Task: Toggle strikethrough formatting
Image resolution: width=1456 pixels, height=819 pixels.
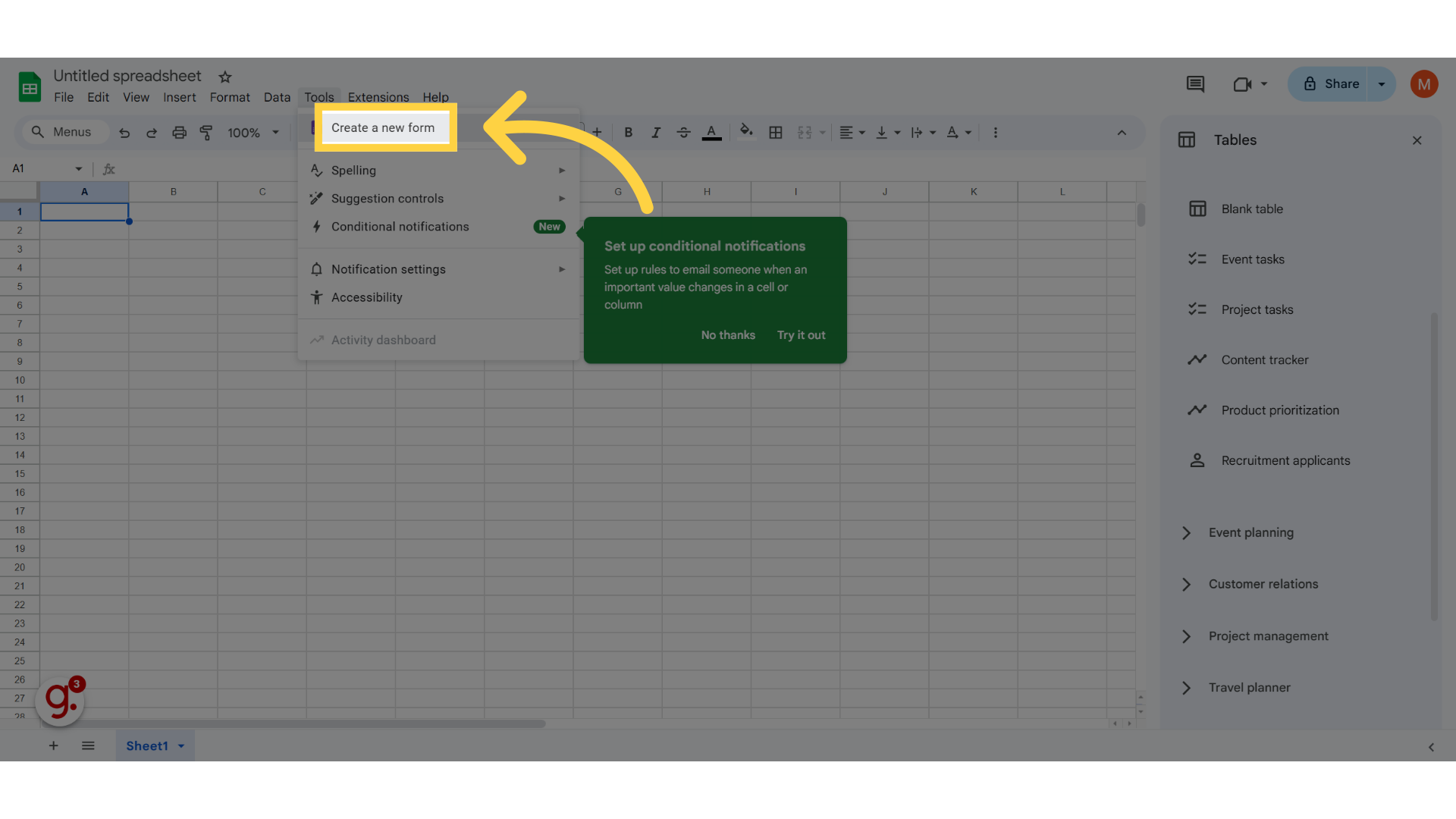Action: point(683,133)
